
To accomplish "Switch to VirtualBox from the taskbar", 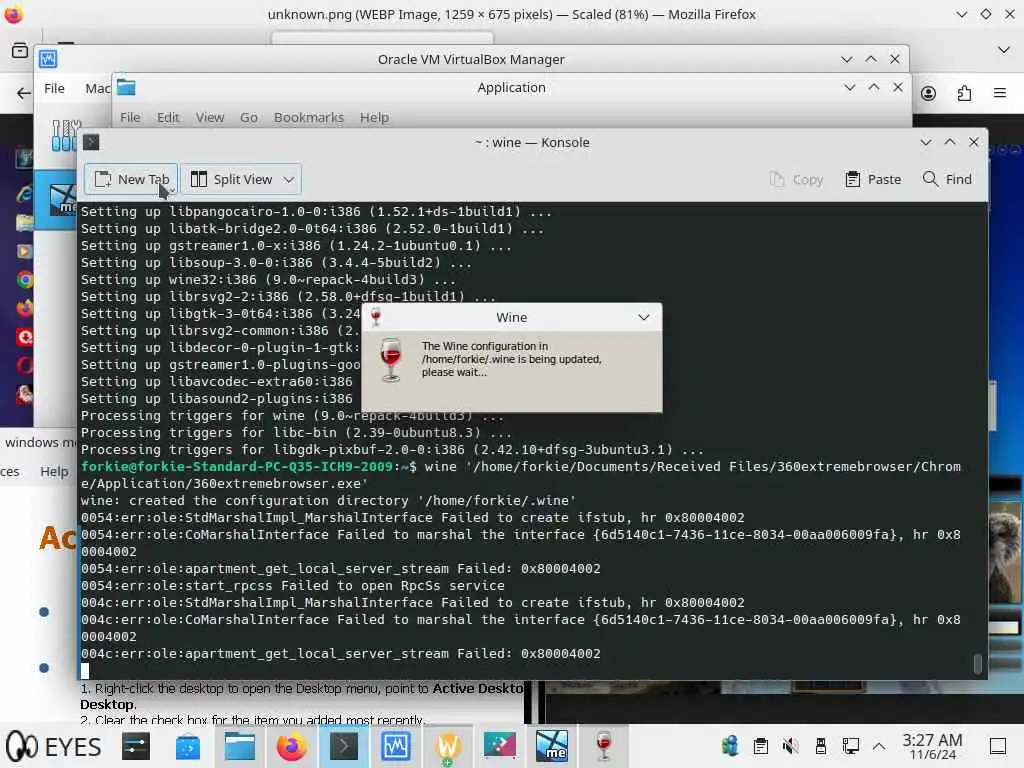I will point(396,746).
